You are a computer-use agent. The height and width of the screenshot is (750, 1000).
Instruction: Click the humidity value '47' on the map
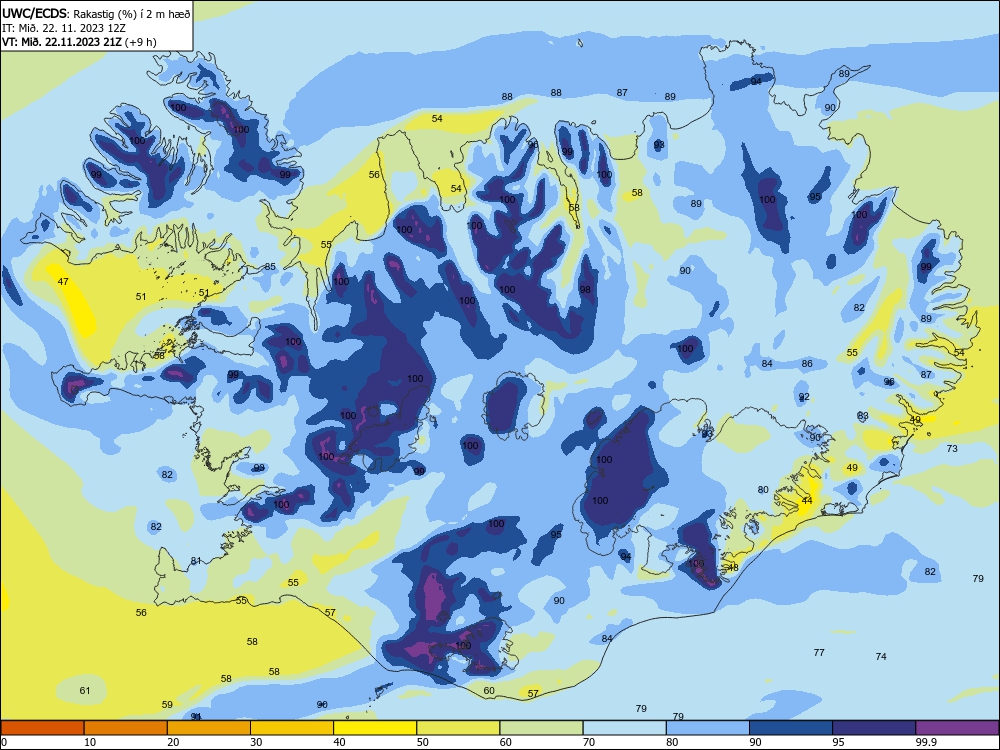[63, 281]
